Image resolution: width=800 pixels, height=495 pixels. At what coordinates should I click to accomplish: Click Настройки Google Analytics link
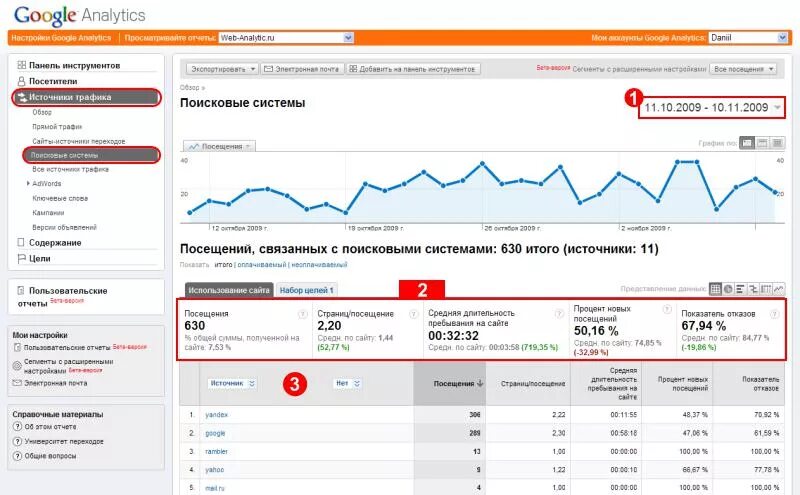point(61,38)
